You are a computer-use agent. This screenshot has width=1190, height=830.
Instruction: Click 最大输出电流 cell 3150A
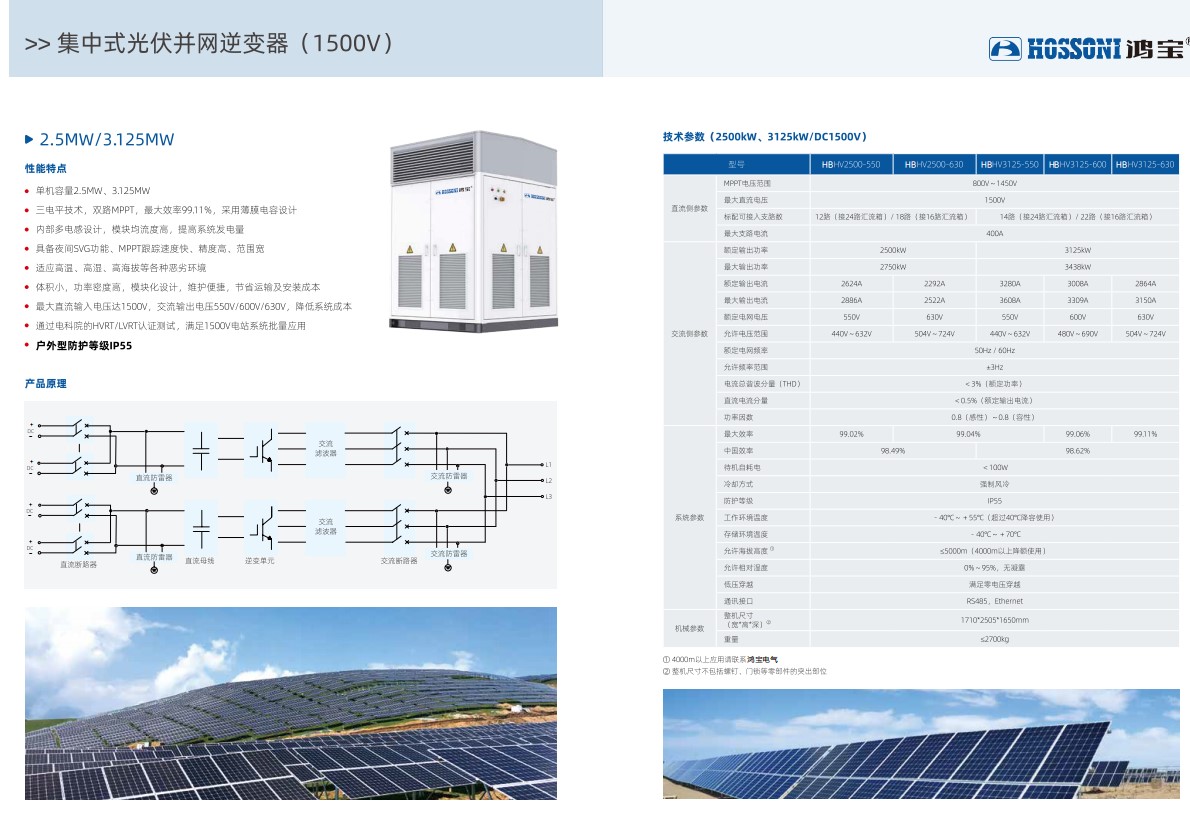(x=1145, y=300)
